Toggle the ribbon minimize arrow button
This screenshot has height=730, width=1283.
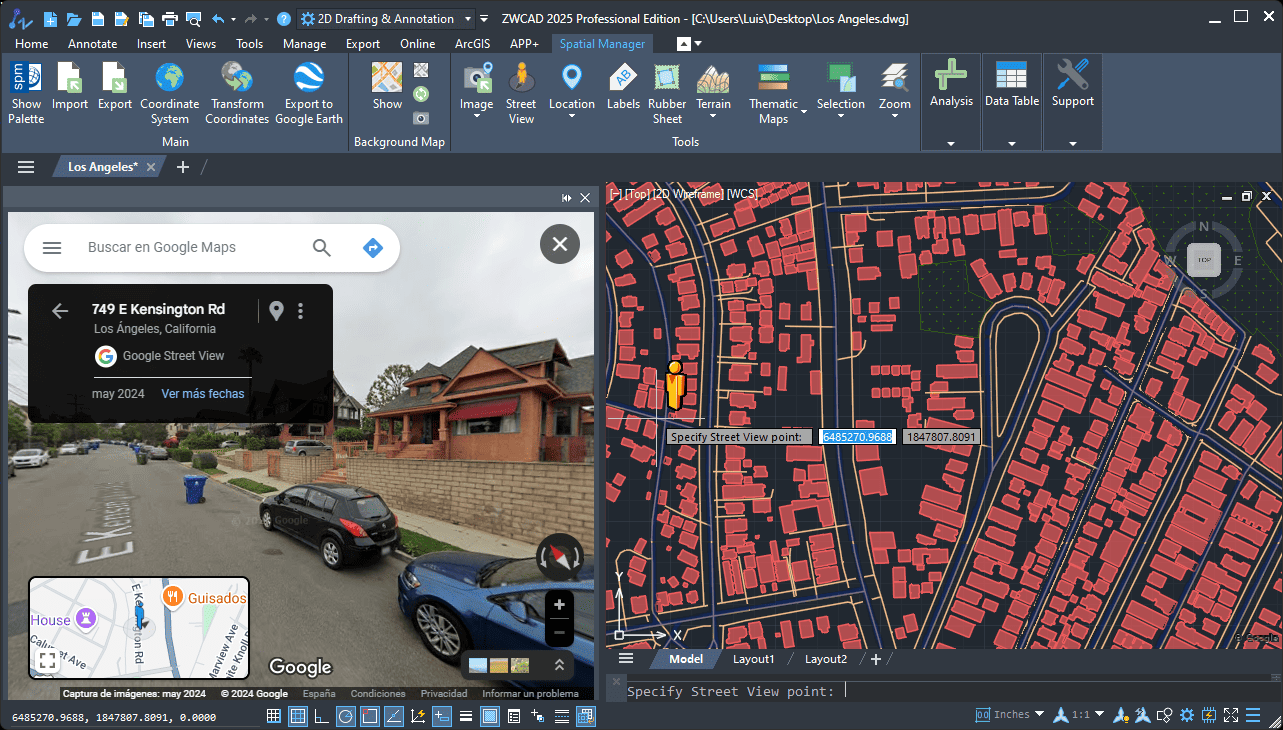coord(684,43)
